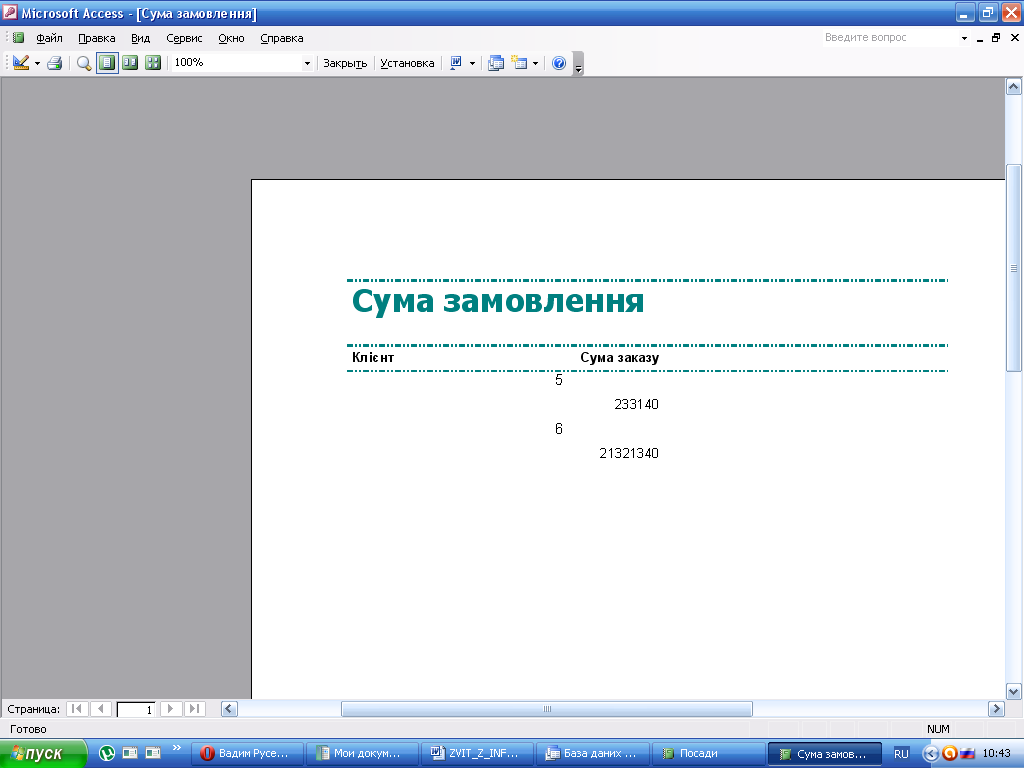Click the Сума замовлення report title

pos(498,301)
